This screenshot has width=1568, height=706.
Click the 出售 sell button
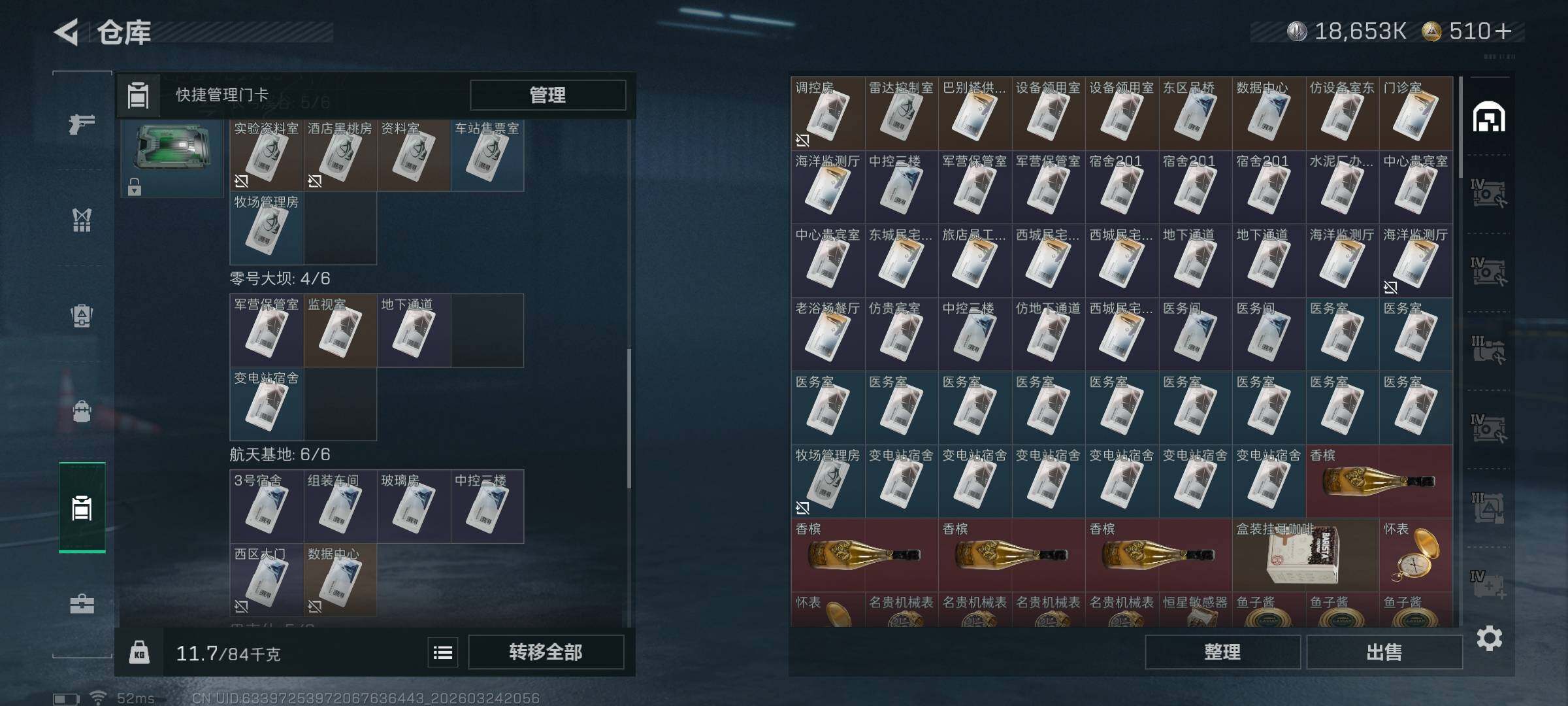point(1384,652)
